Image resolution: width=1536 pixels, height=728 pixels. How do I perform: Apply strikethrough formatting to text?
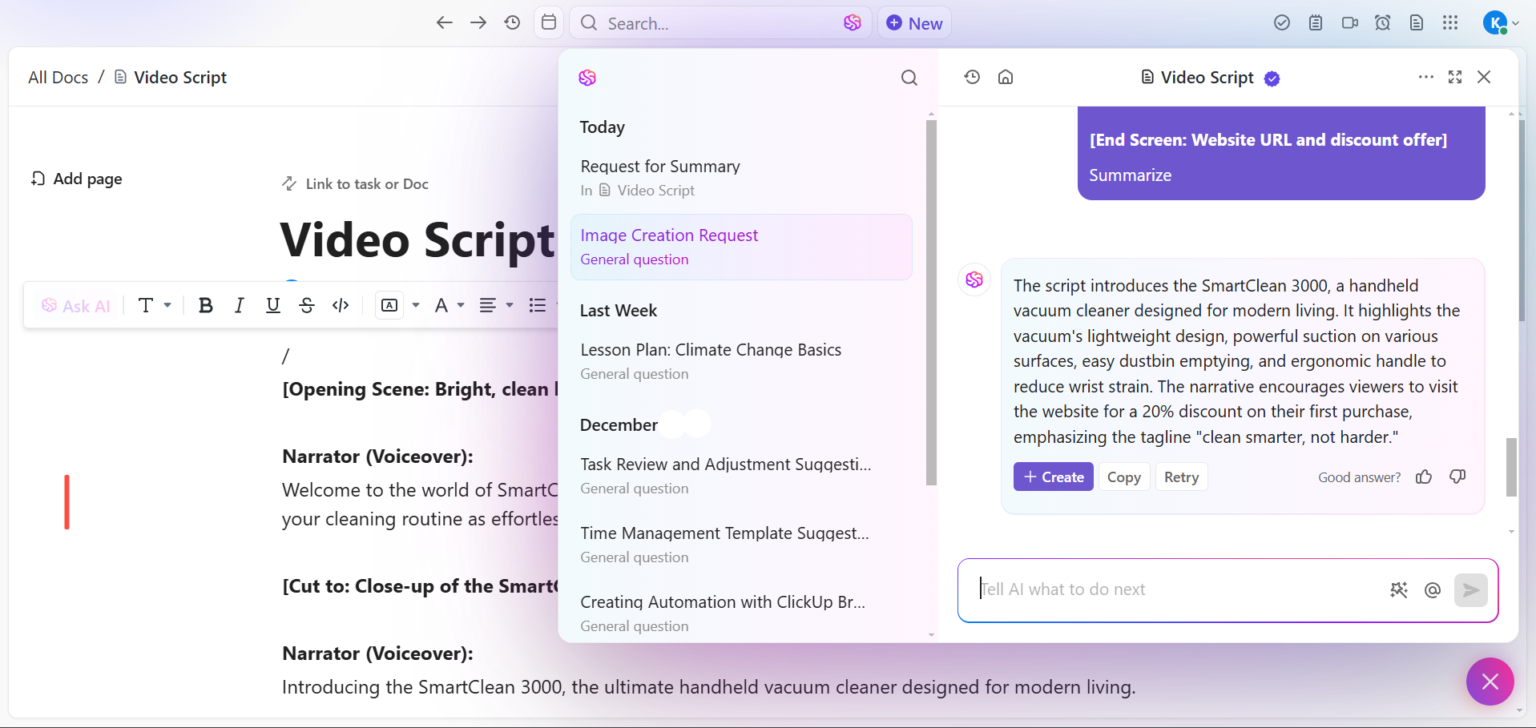(x=306, y=305)
